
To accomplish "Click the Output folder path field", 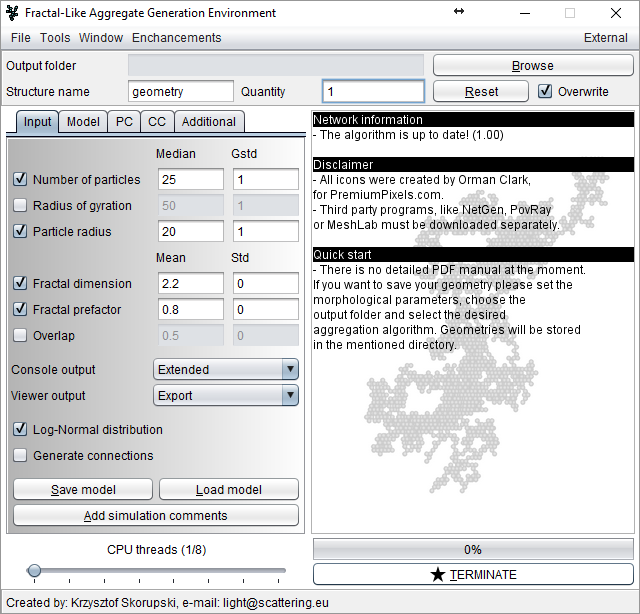I will point(276,65).
